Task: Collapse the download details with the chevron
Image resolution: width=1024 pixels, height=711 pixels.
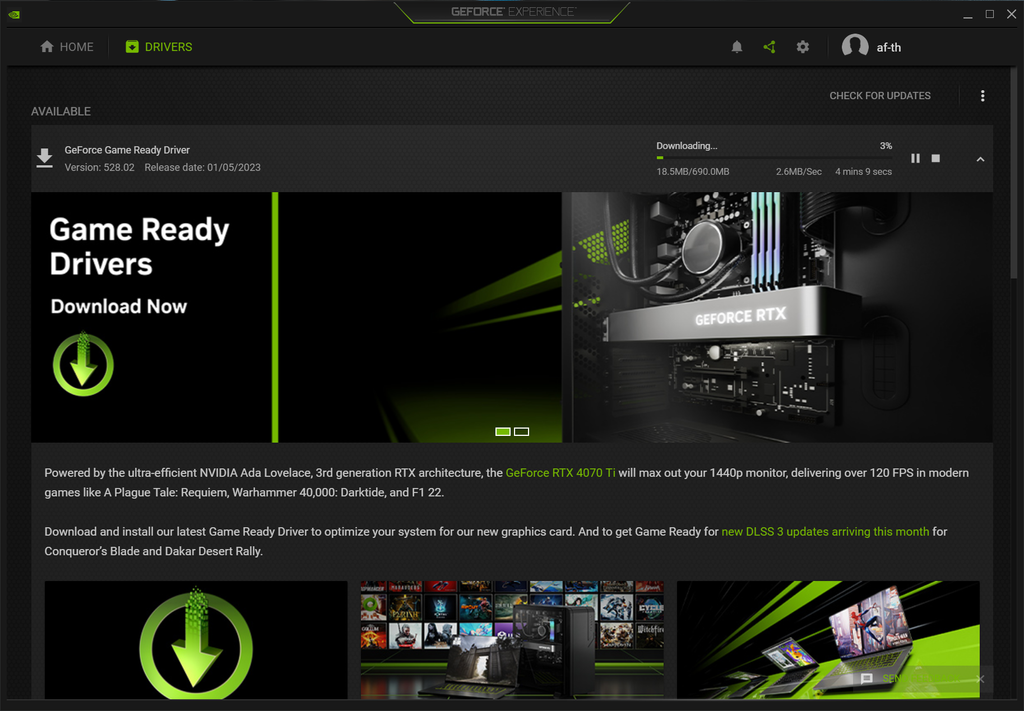Action: pos(979,158)
